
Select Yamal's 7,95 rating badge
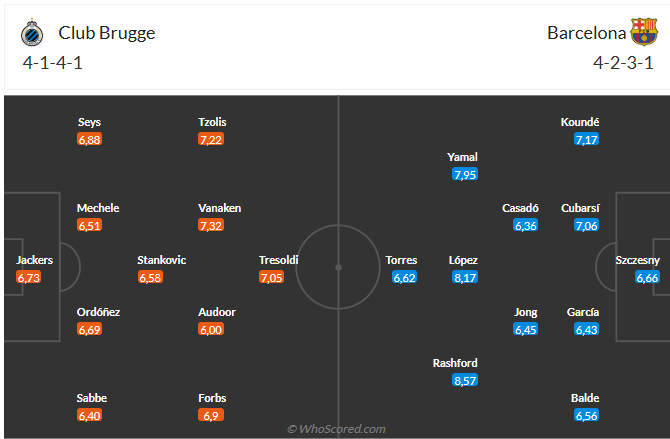[x=464, y=174]
